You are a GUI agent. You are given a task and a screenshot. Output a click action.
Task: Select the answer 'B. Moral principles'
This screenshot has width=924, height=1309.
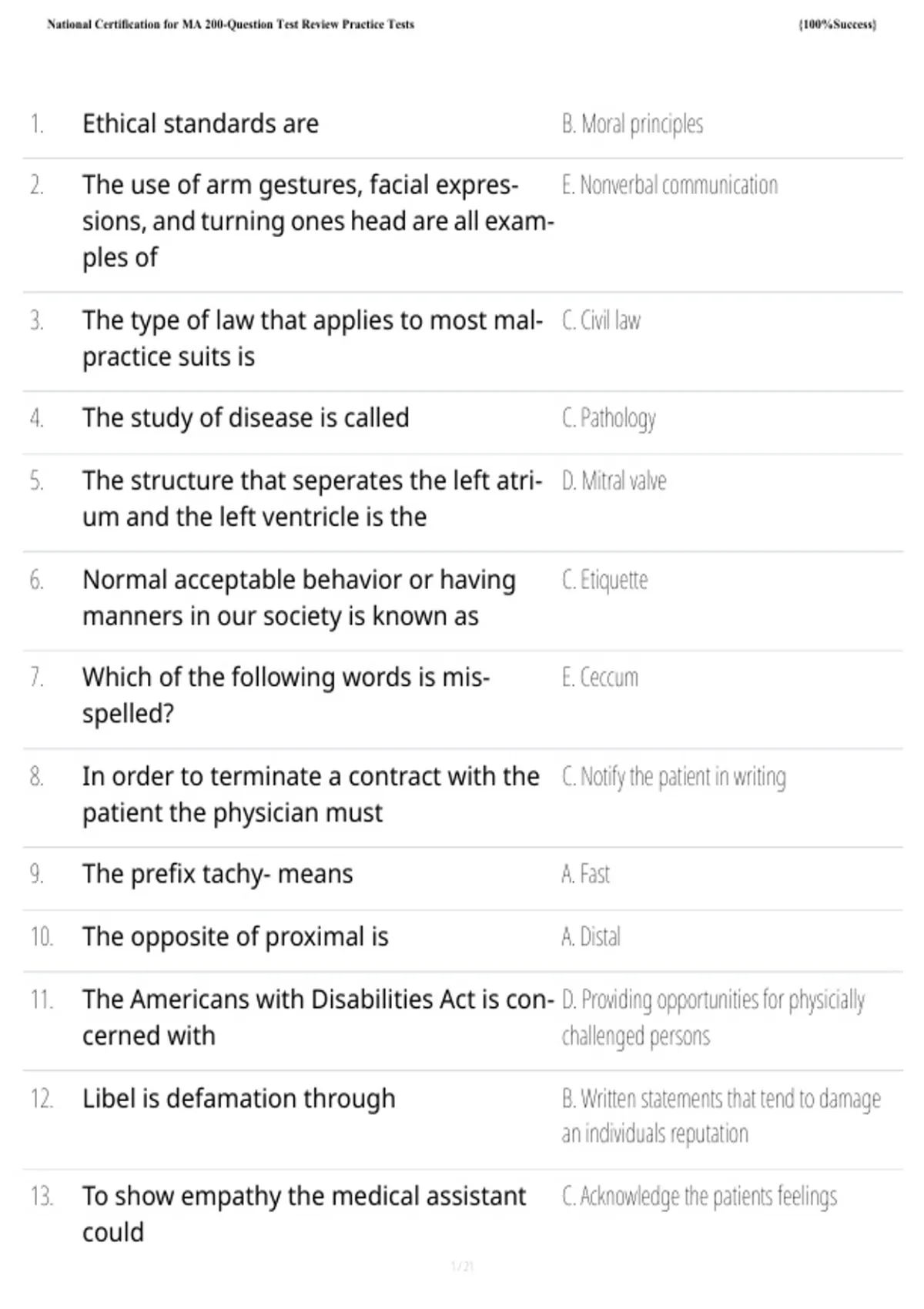point(632,124)
